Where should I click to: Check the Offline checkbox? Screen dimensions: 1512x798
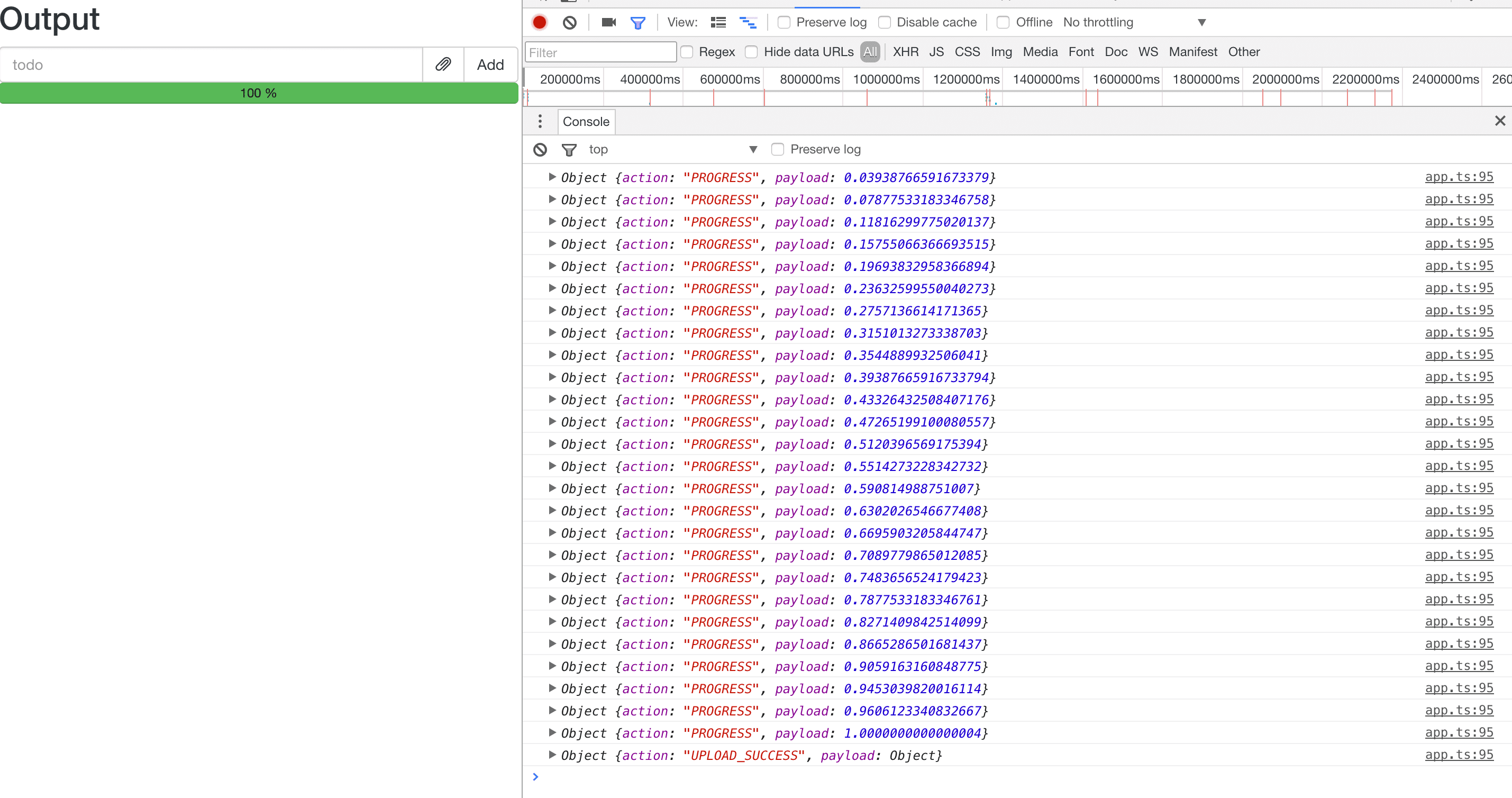(x=1003, y=22)
